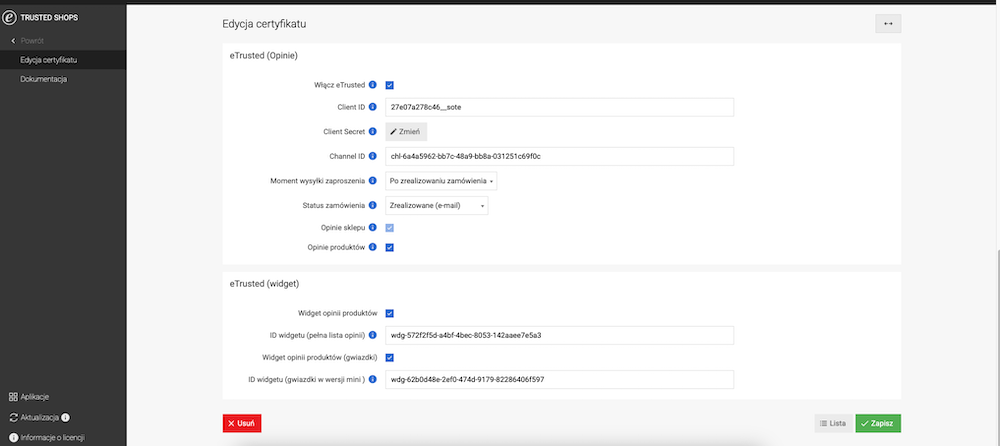Toggle the Włącz eTrusted checkbox
The image size is (1000, 446).
pos(390,85)
